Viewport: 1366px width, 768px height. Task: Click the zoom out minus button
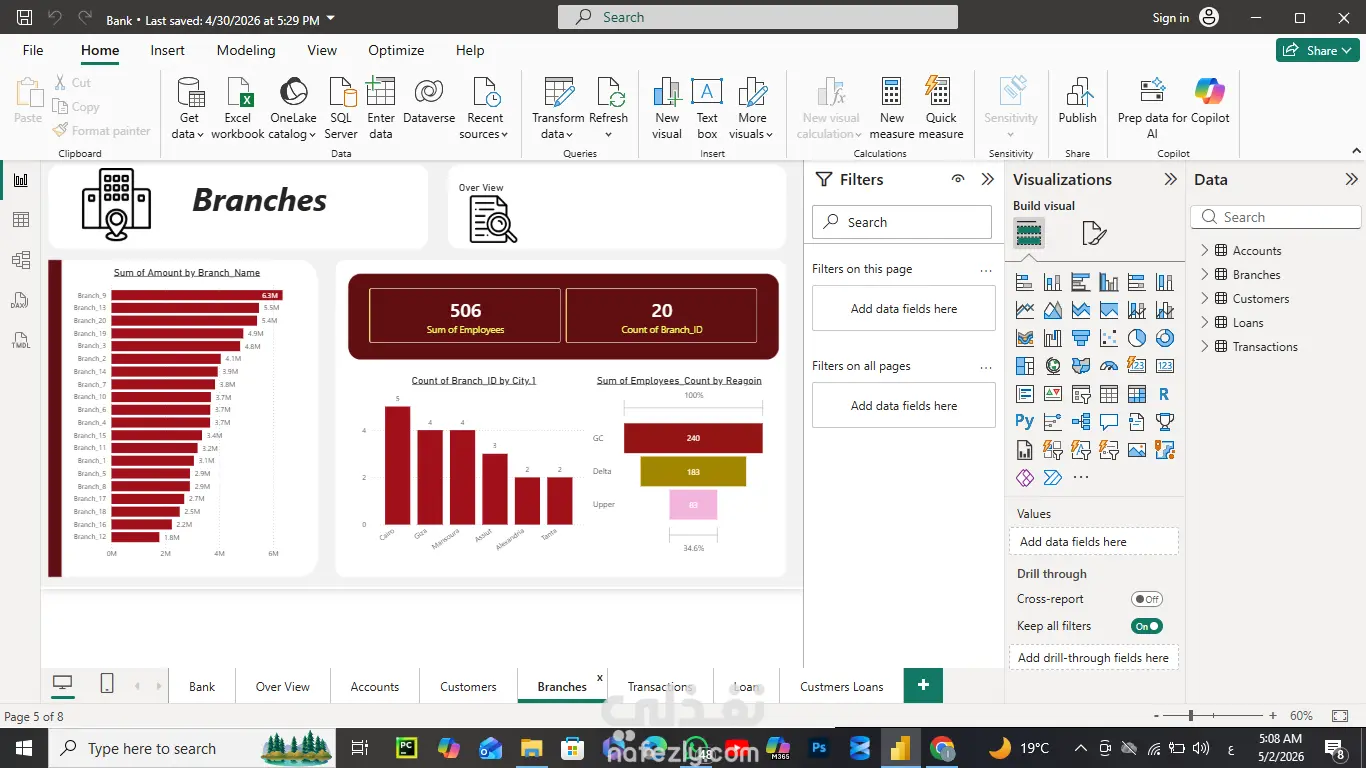tap(1156, 716)
